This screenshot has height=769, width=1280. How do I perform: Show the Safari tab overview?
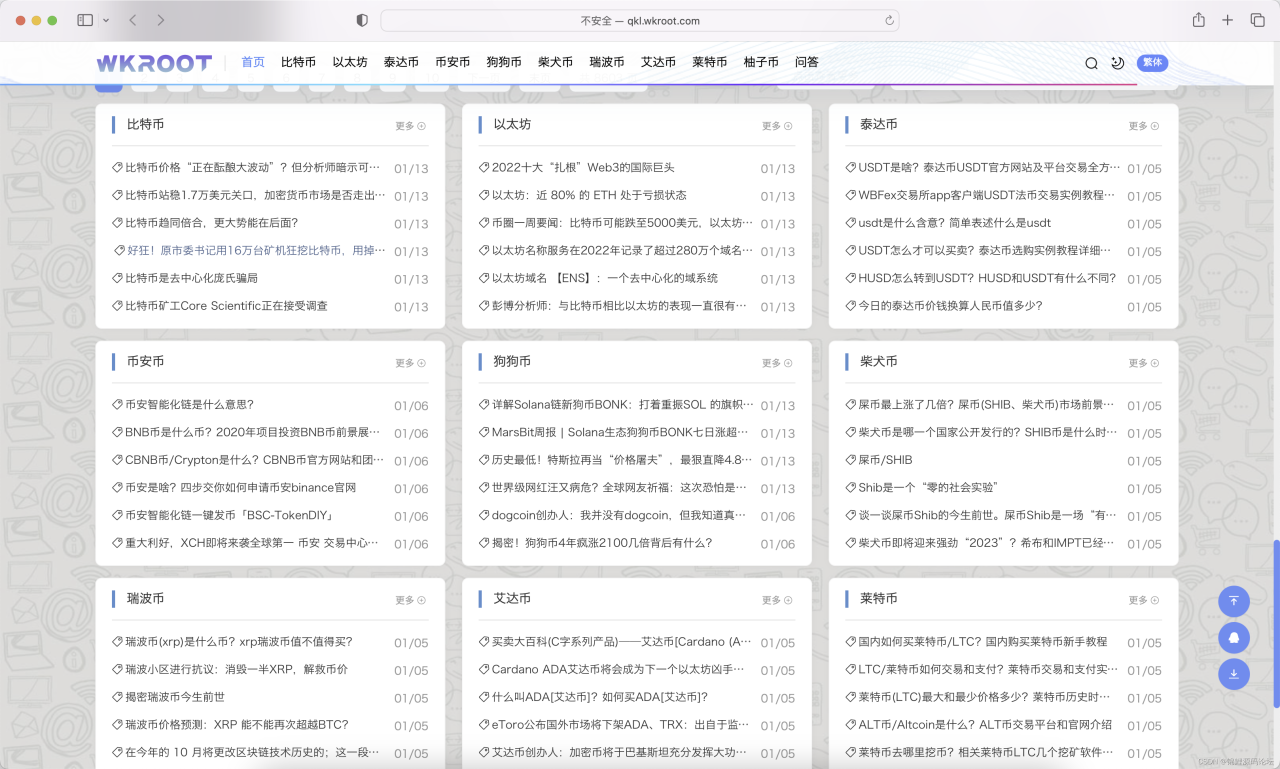(1258, 20)
